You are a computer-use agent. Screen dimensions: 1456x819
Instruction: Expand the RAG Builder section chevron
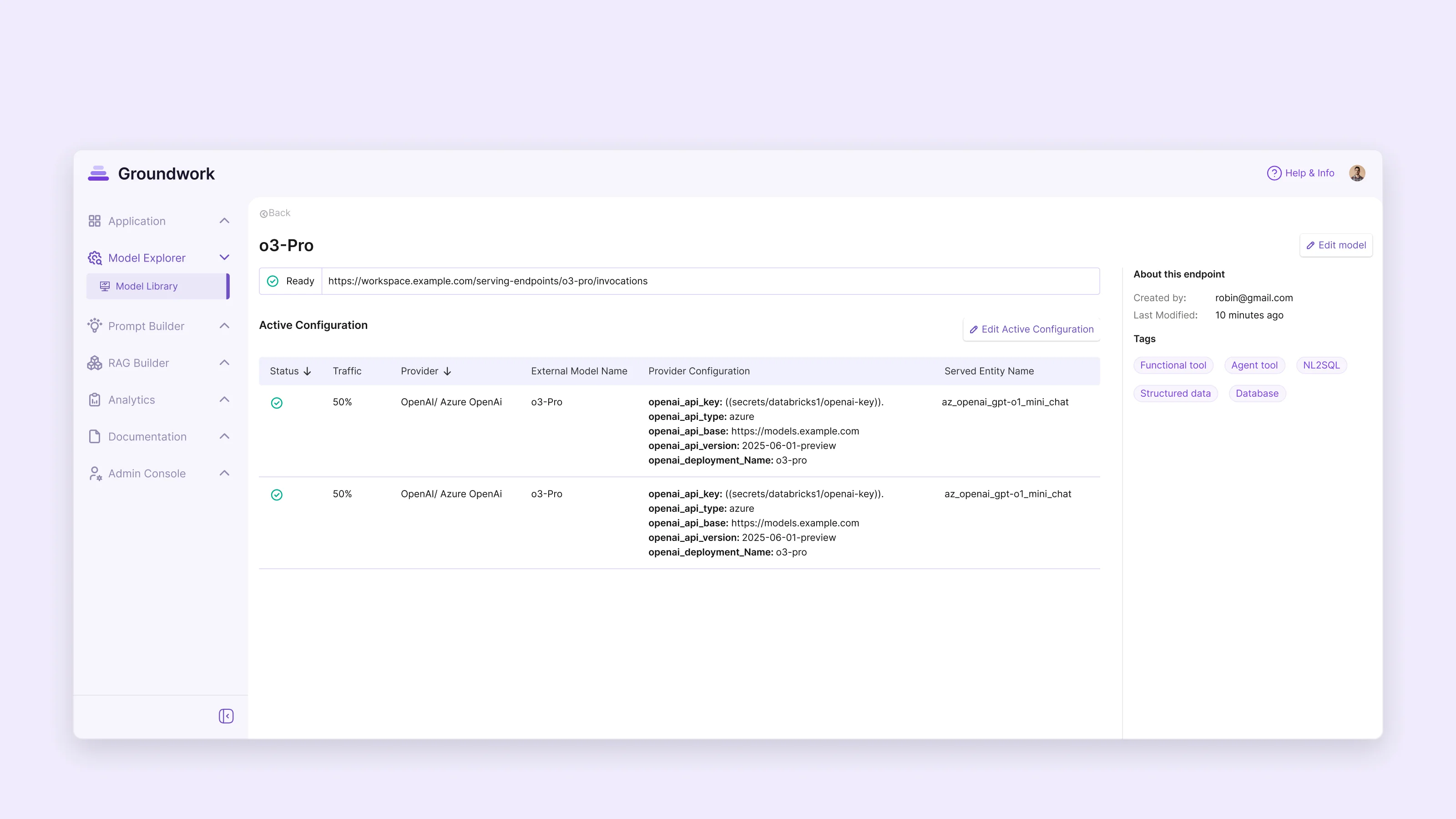(x=224, y=362)
